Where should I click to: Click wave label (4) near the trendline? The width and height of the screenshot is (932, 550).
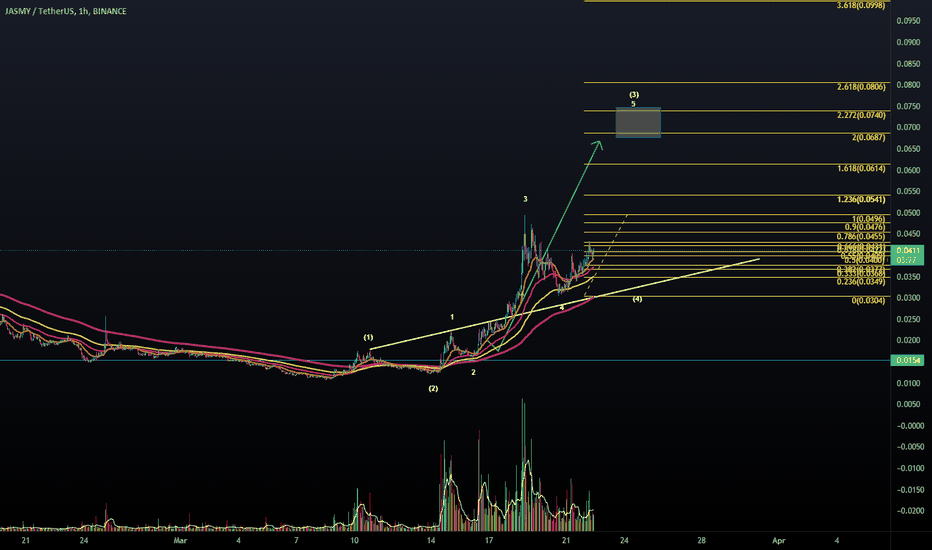click(637, 298)
